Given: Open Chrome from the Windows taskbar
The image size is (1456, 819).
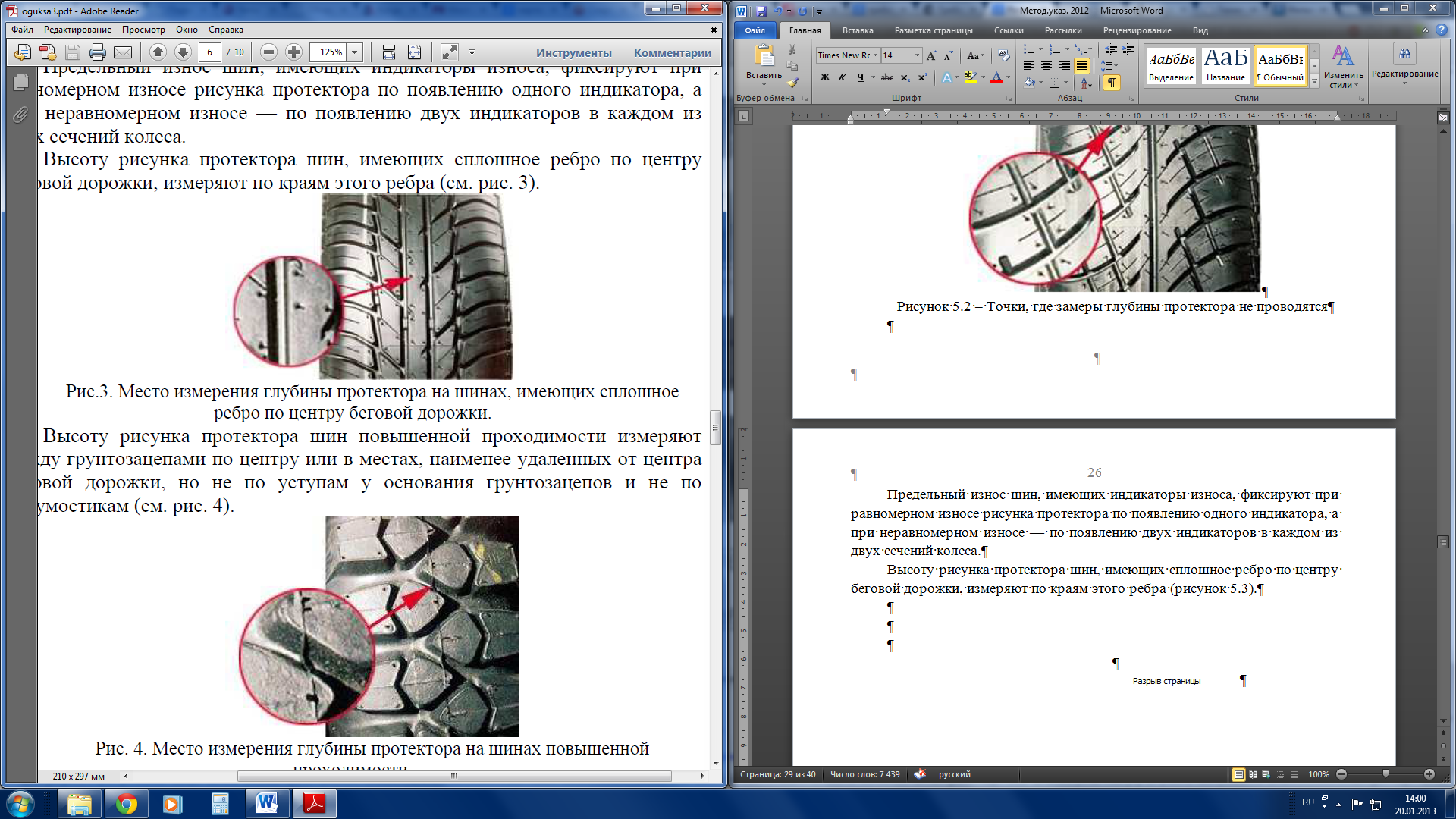Looking at the screenshot, I should [x=127, y=804].
